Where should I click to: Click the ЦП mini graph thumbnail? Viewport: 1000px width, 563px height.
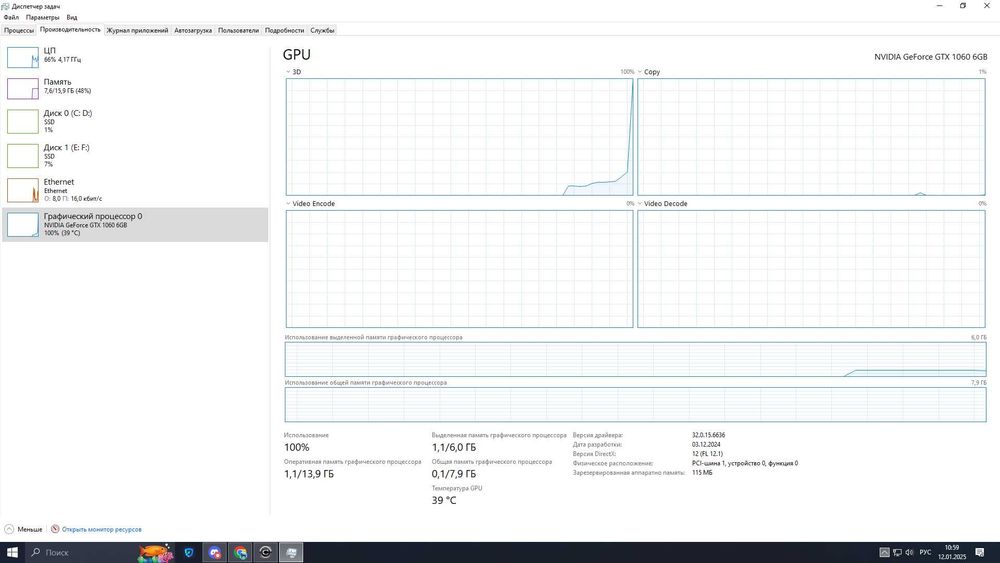click(x=22, y=57)
